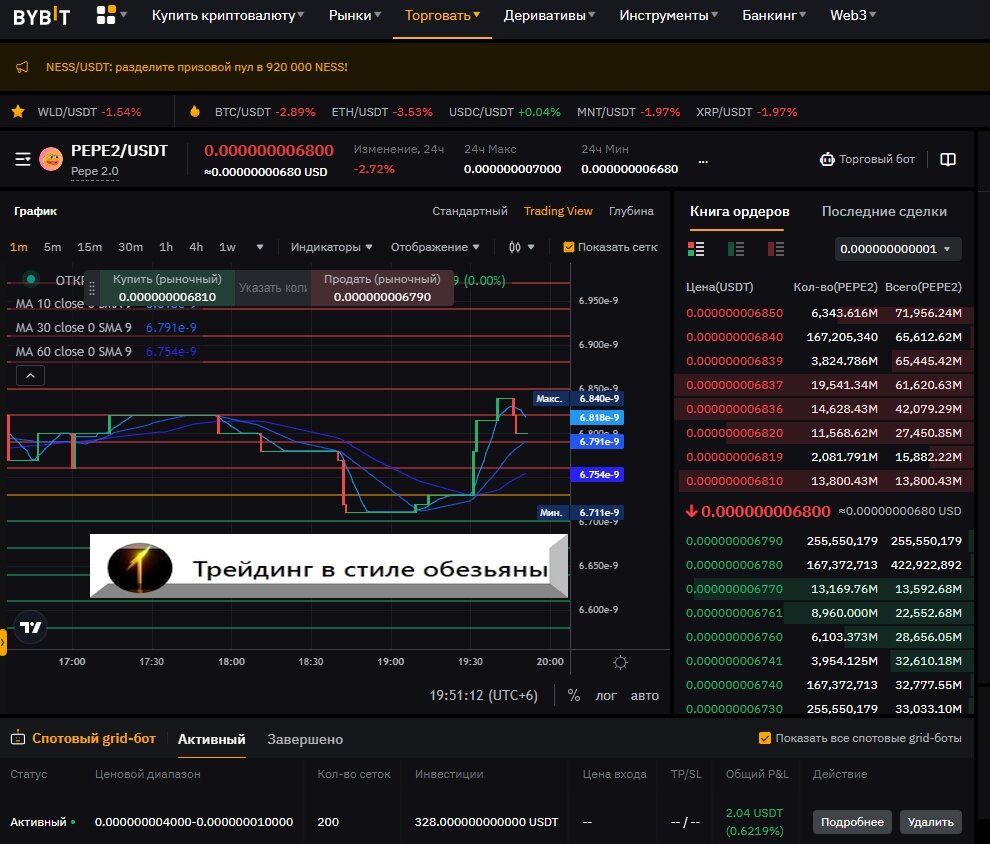Show sell-only order book view icon
The height and width of the screenshot is (844, 990).
click(x=775, y=249)
